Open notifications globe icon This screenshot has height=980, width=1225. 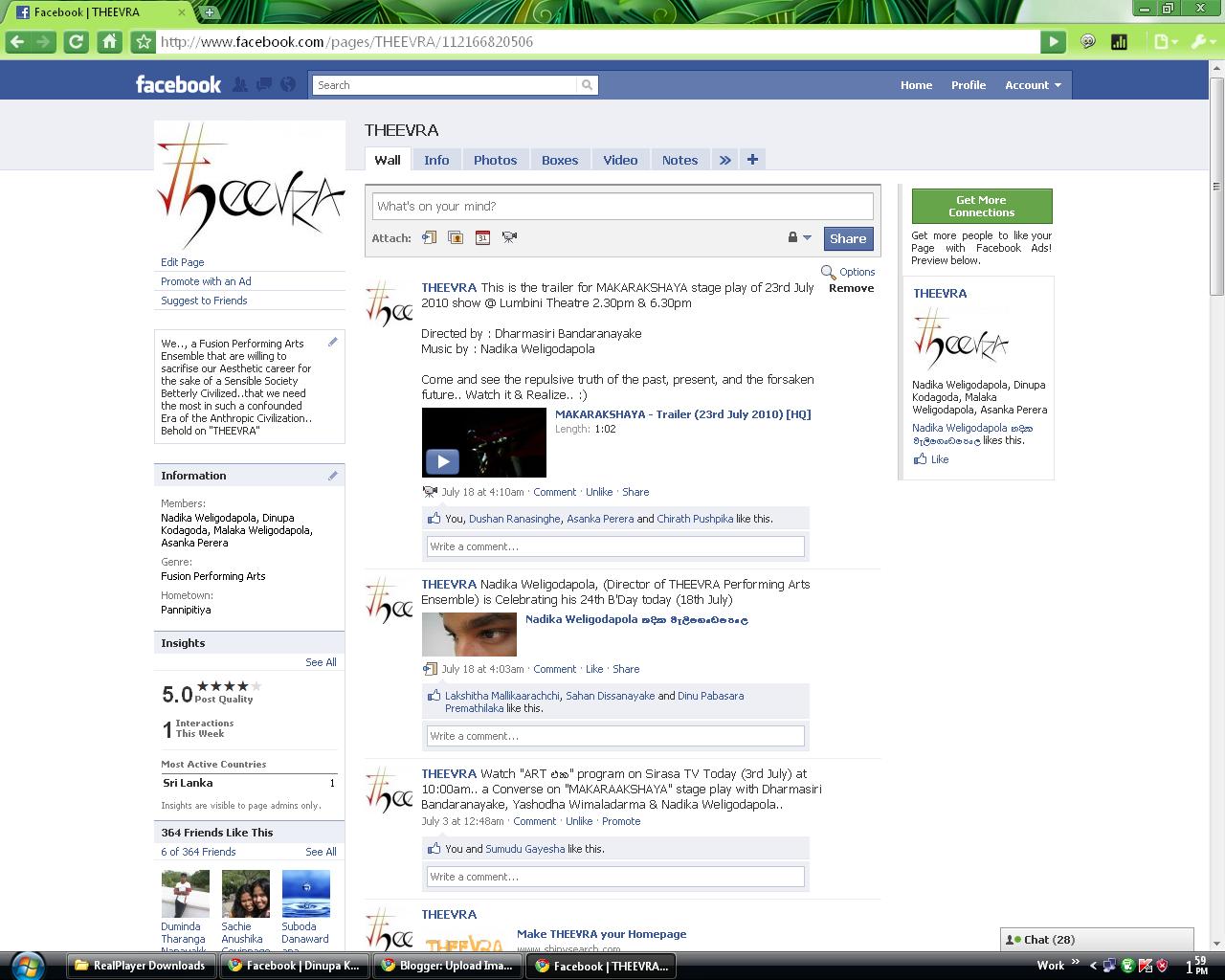pos(287,84)
